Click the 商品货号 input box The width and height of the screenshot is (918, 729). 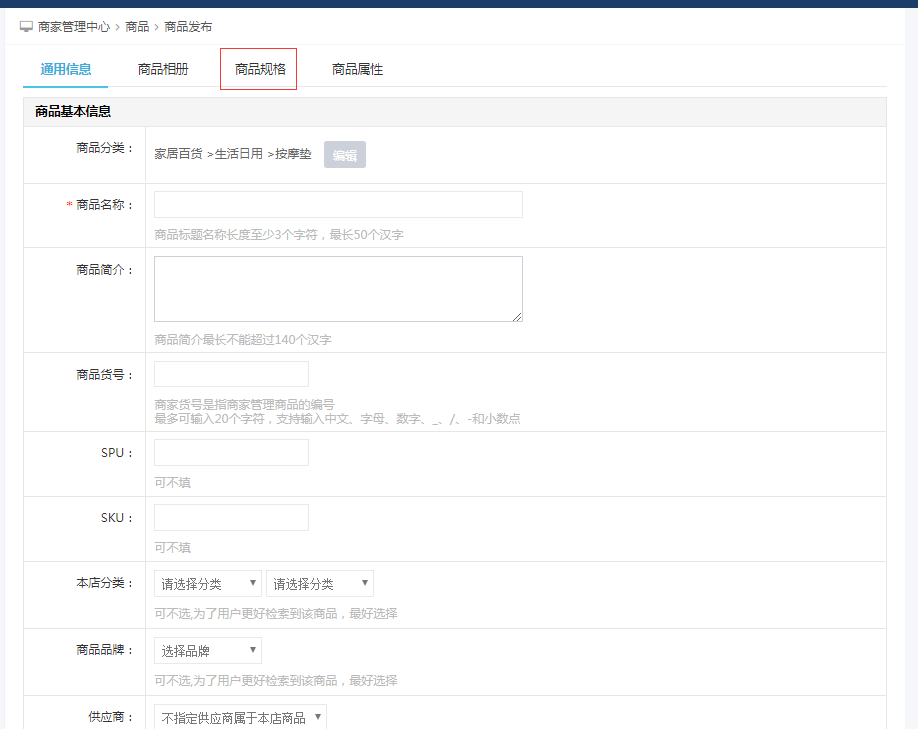tap(231, 374)
